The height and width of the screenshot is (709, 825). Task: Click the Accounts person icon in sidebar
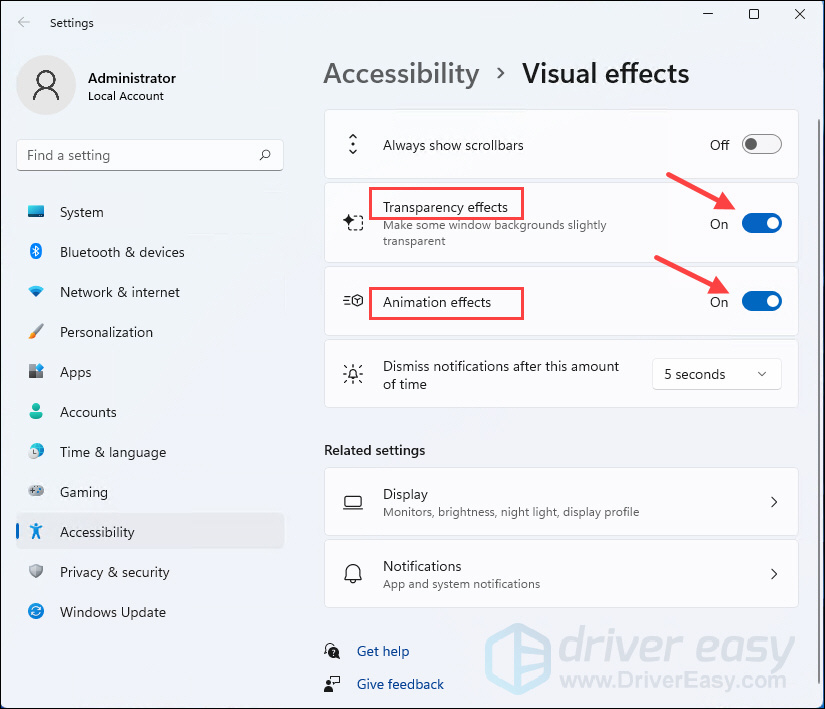[36, 411]
